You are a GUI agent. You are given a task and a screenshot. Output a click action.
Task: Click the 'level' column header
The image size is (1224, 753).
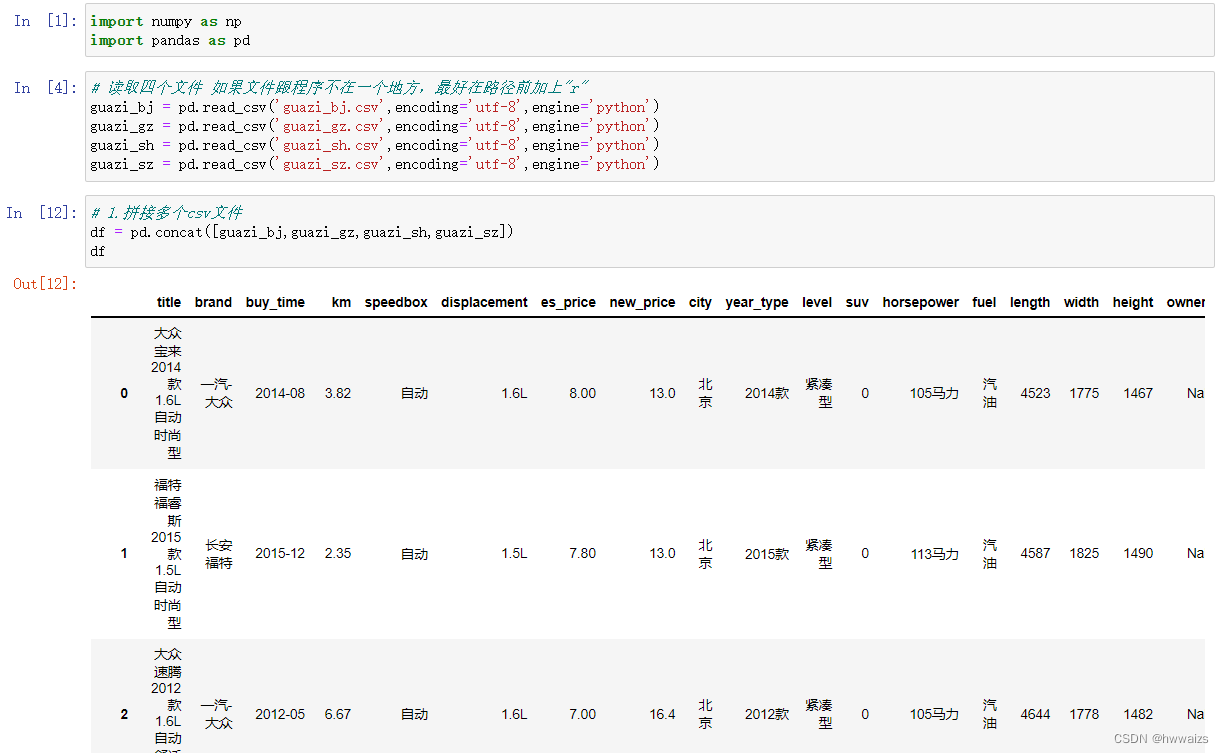pyautogui.click(x=817, y=302)
